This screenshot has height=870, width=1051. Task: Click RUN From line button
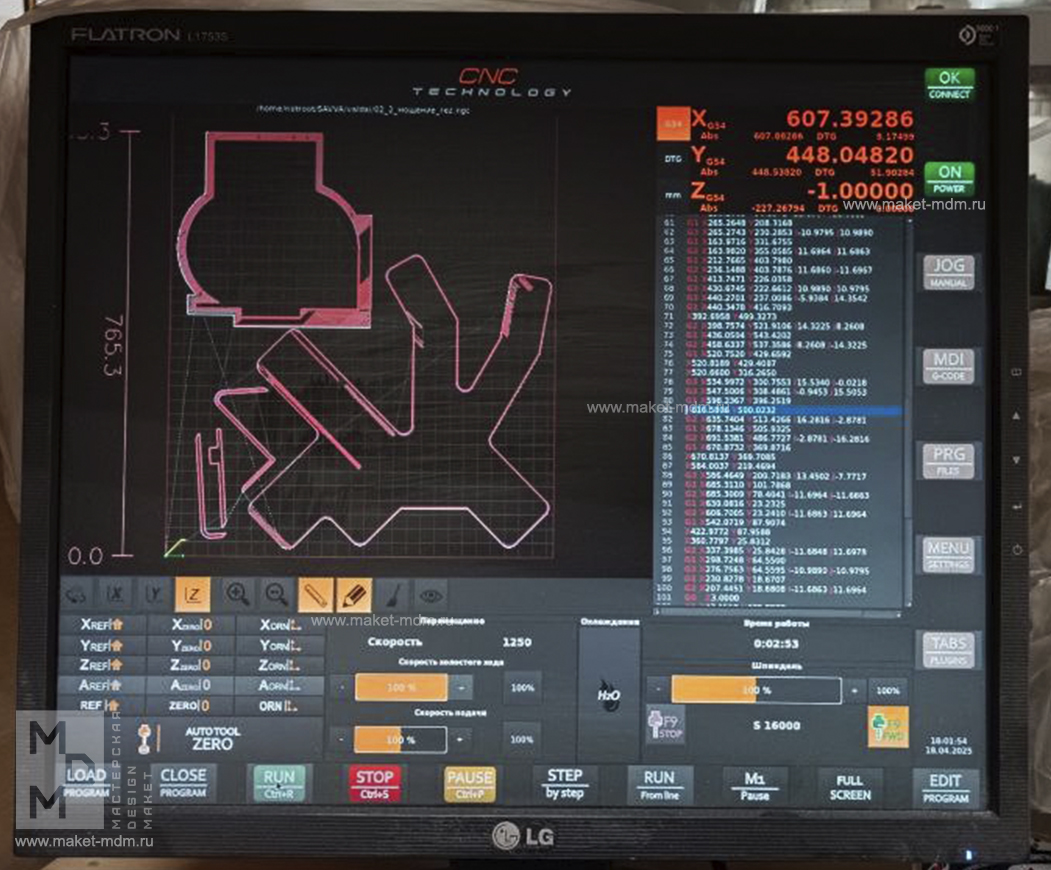pos(660,785)
